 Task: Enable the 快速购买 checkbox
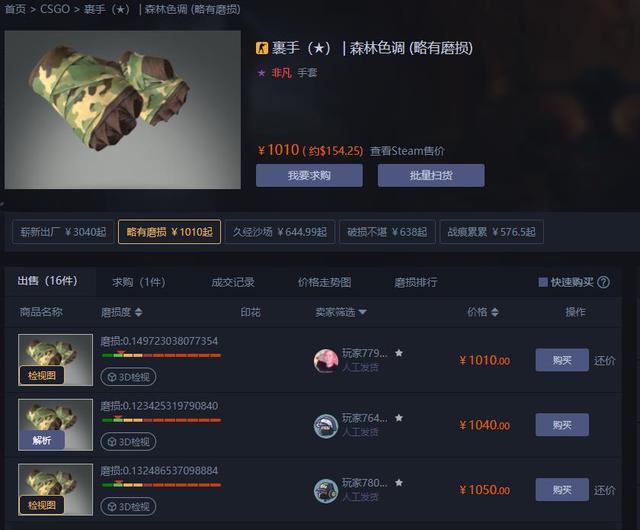543,282
